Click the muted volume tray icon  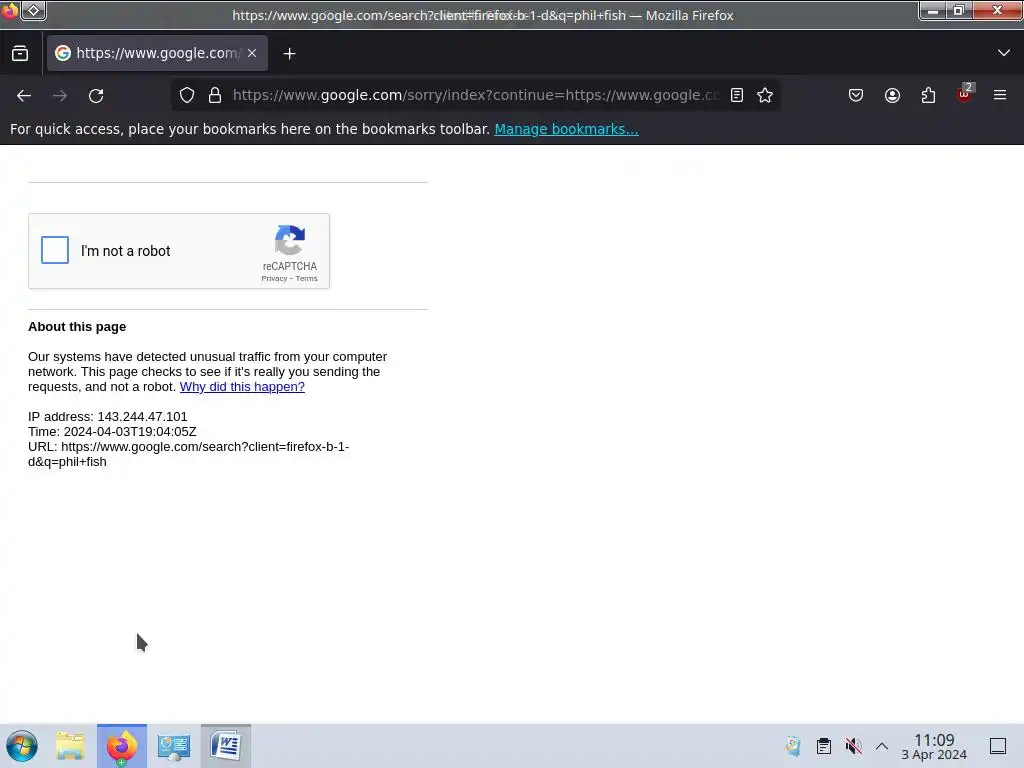854,746
